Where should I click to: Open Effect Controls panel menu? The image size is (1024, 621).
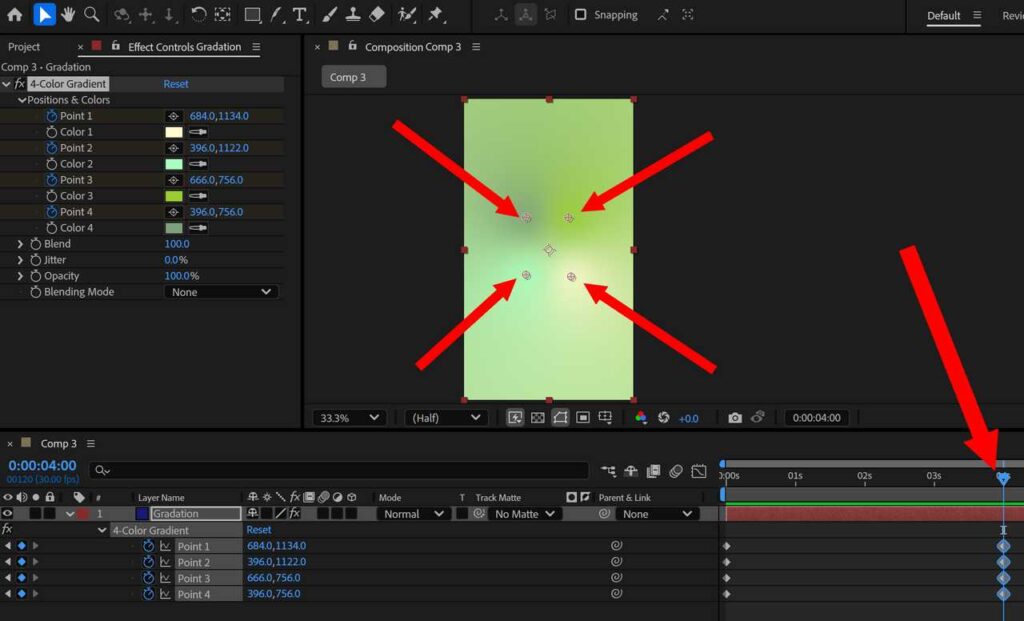[256, 47]
